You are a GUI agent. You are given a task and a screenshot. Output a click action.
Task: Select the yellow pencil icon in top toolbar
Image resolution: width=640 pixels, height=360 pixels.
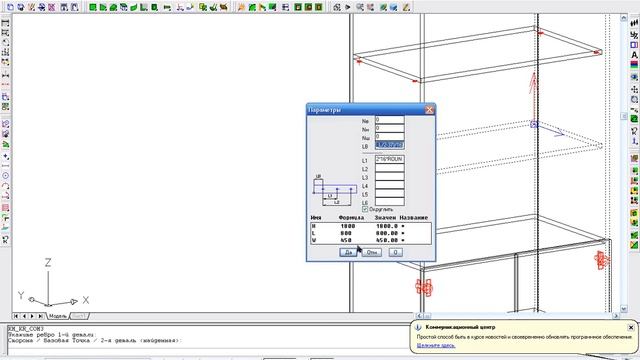406,7
